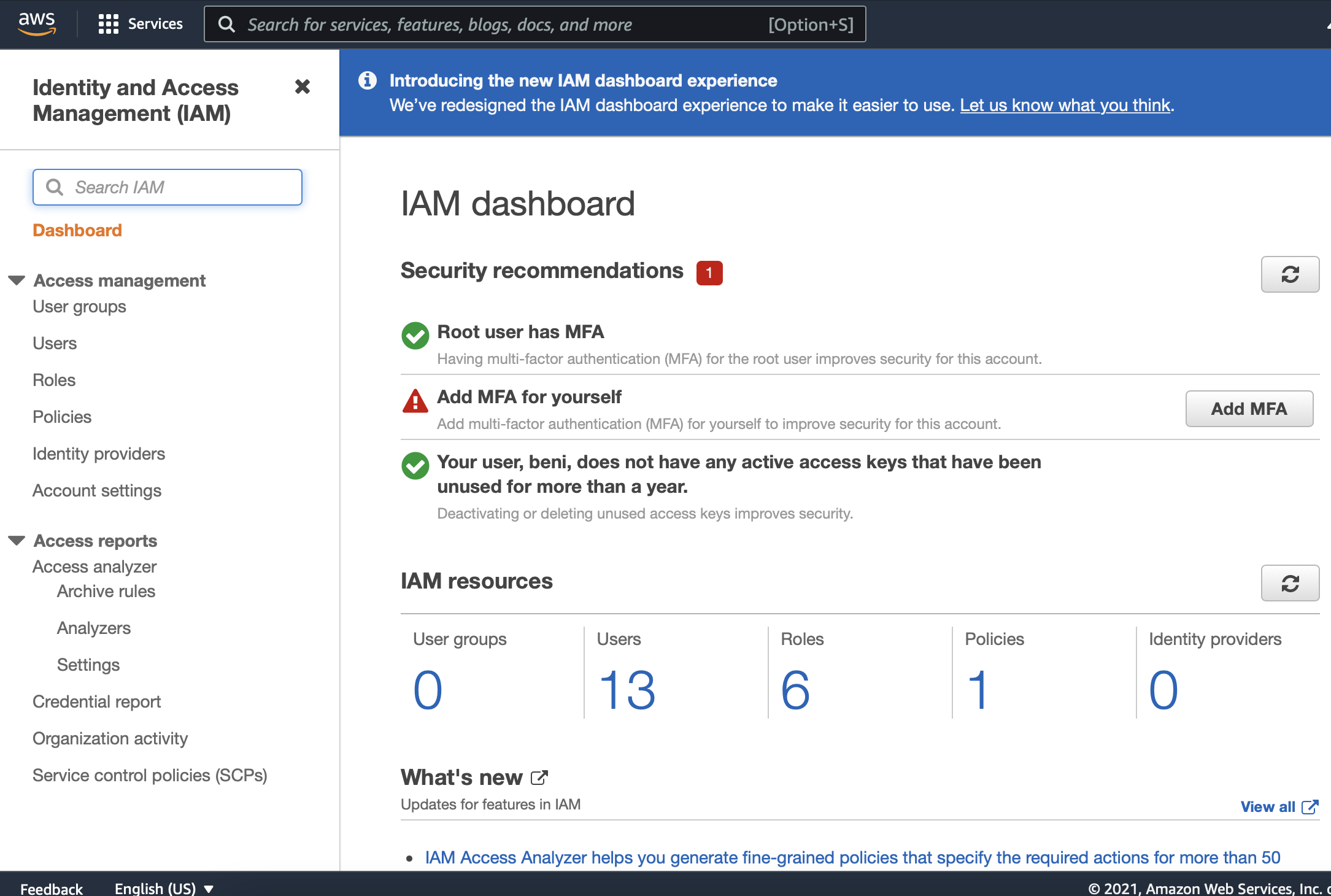Open the English (US) language dropdown
Viewport: 1331px width, 896px height.
[x=164, y=888]
